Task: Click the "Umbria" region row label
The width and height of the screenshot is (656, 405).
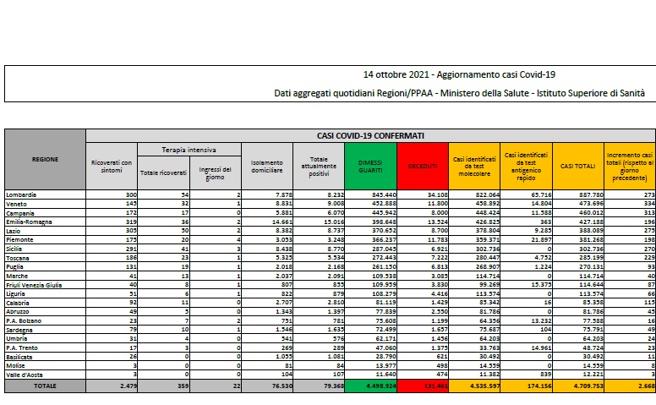Action: coord(16,339)
